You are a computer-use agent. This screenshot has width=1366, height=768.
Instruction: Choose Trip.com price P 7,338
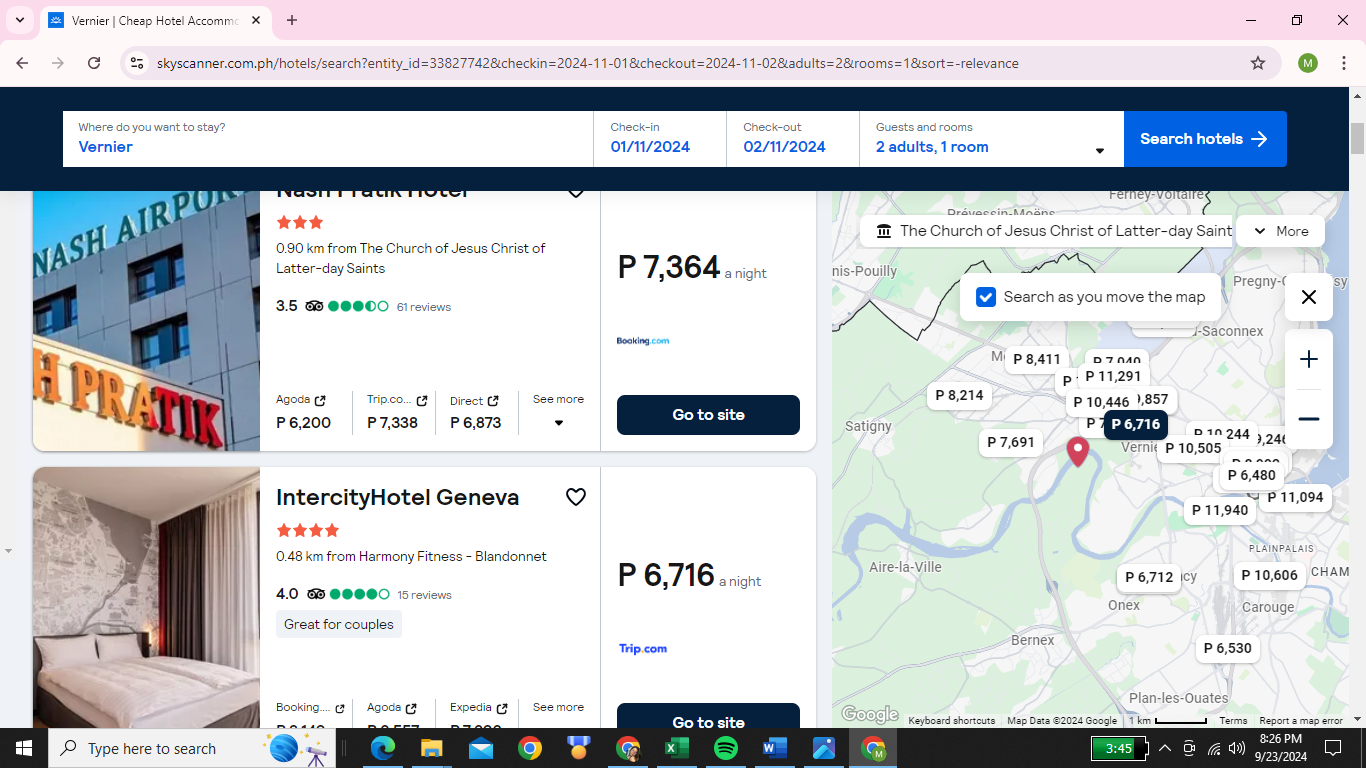click(x=392, y=422)
